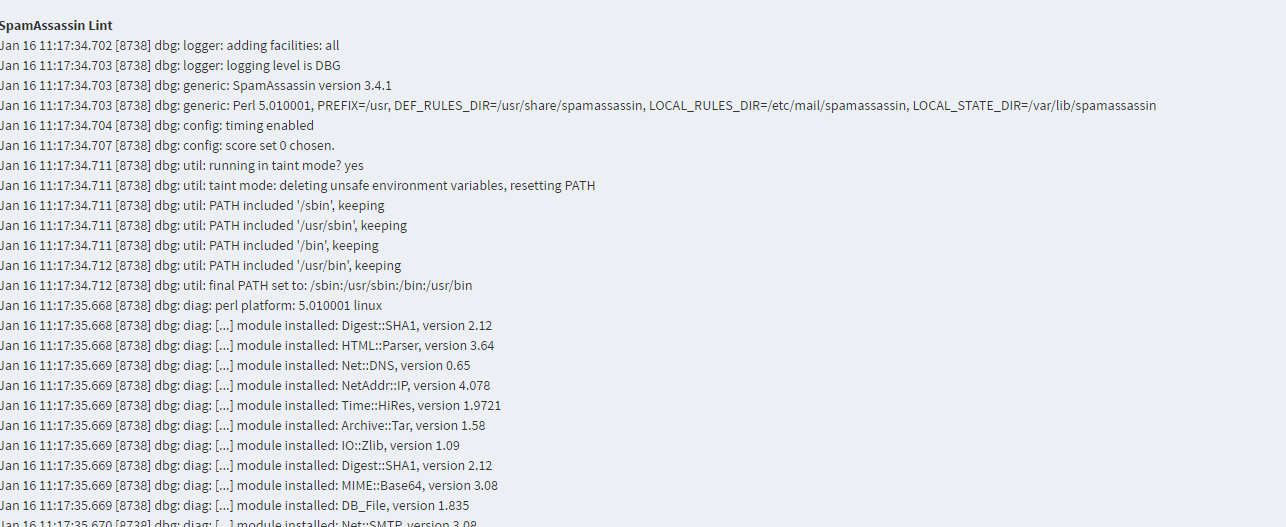
Task: Select the 'score set 0 chosen' line
Action: (x=167, y=145)
